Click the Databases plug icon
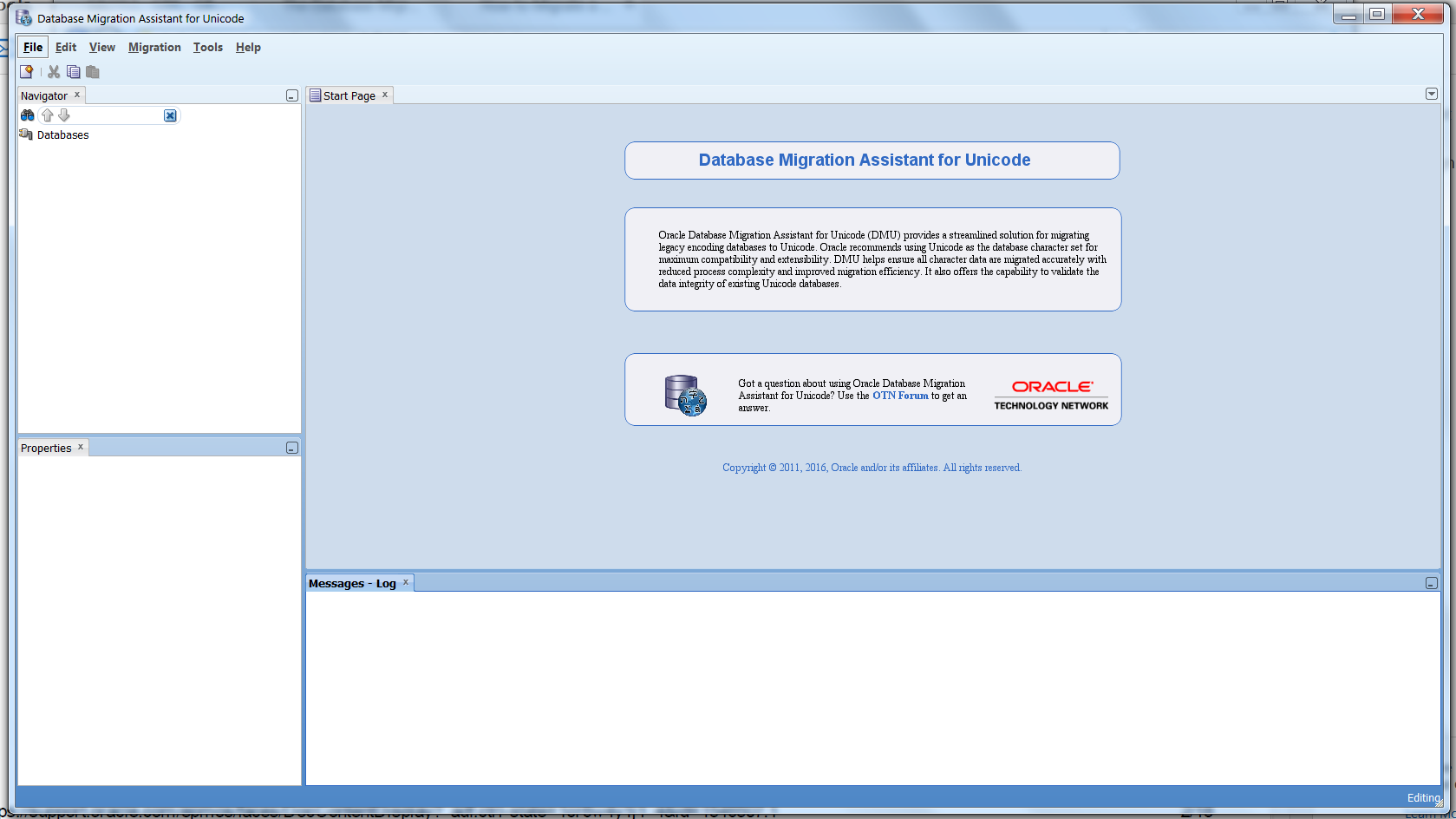Viewport: 1456px width, 819px height. coord(26,134)
